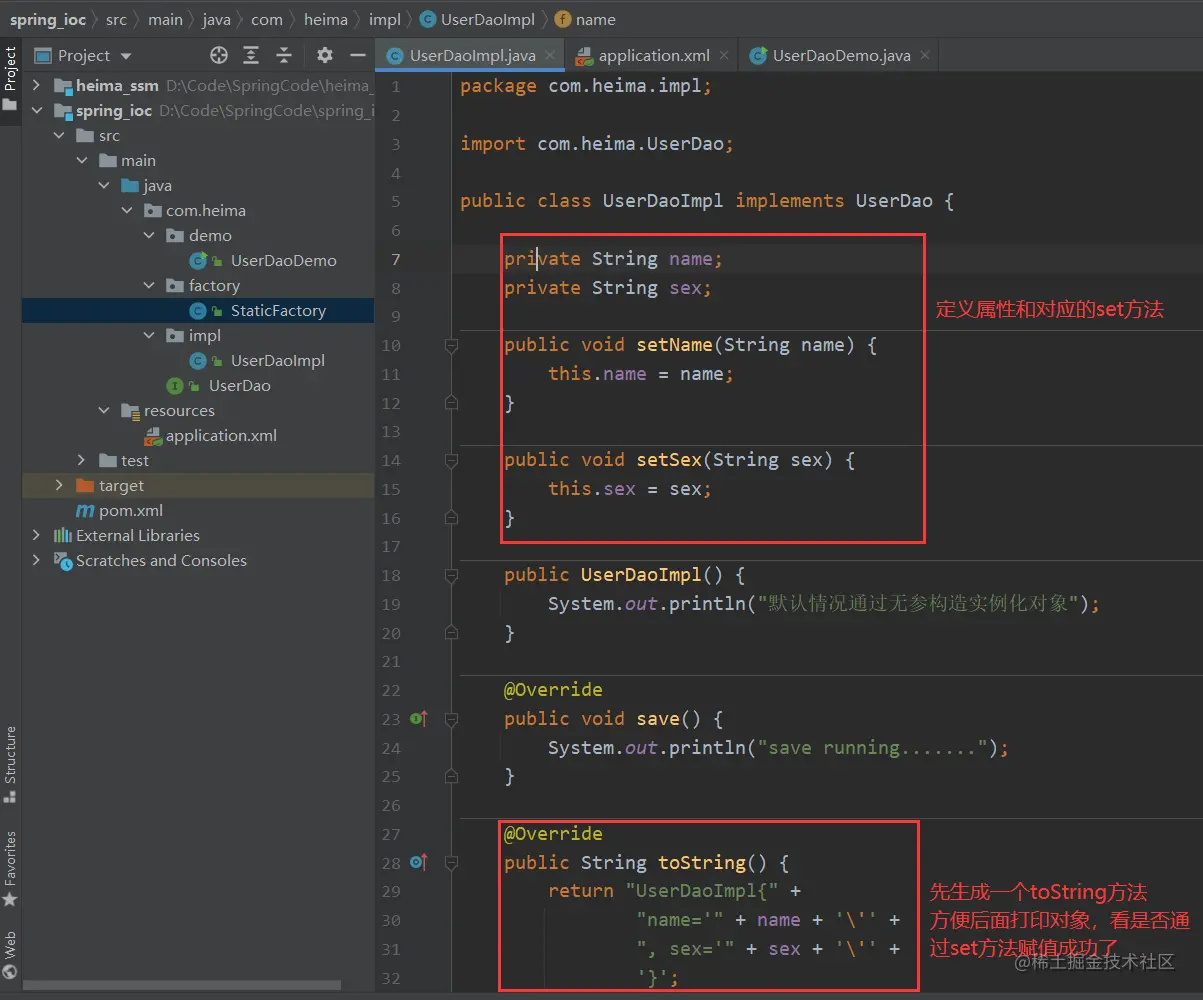Click the Expand All icon in Project toolbar
1203x1000 pixels.
point(251,56)
